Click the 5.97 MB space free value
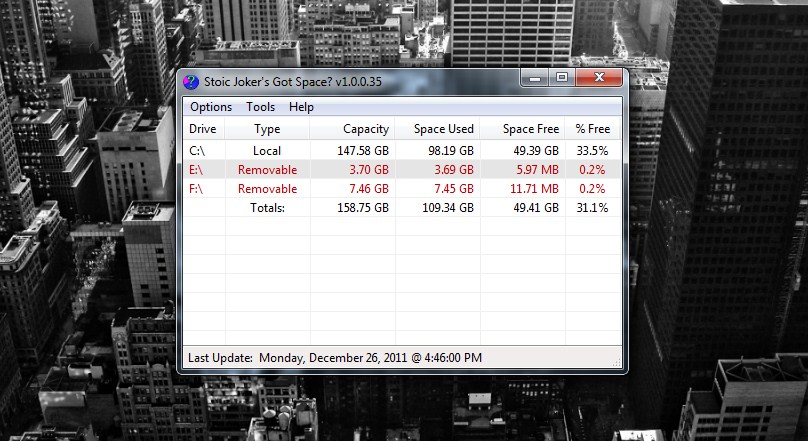This screenshot has width=808, height=441. coord(537,169)
